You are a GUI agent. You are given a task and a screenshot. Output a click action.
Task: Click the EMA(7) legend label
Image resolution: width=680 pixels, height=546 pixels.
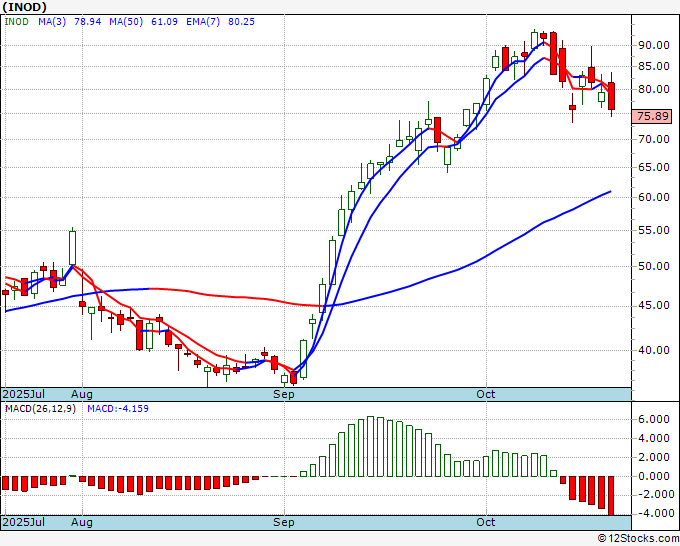(x=203, y=22)
